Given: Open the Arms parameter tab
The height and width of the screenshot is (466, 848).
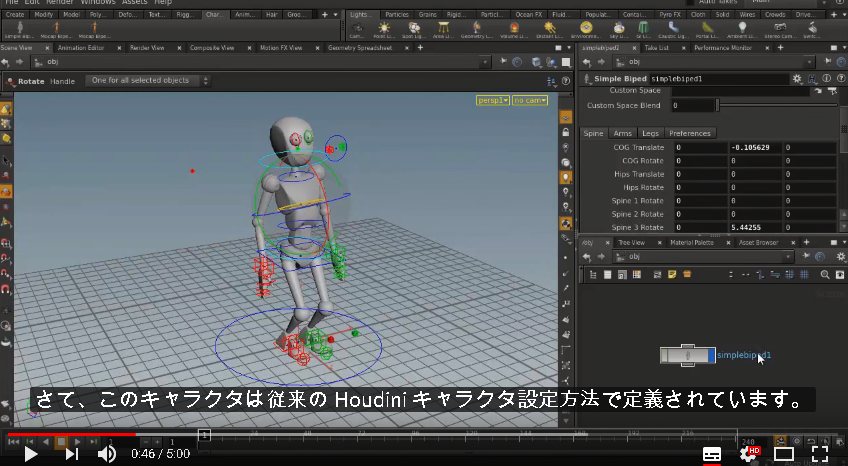Looking at the screenshot, I should coord(622,133).
